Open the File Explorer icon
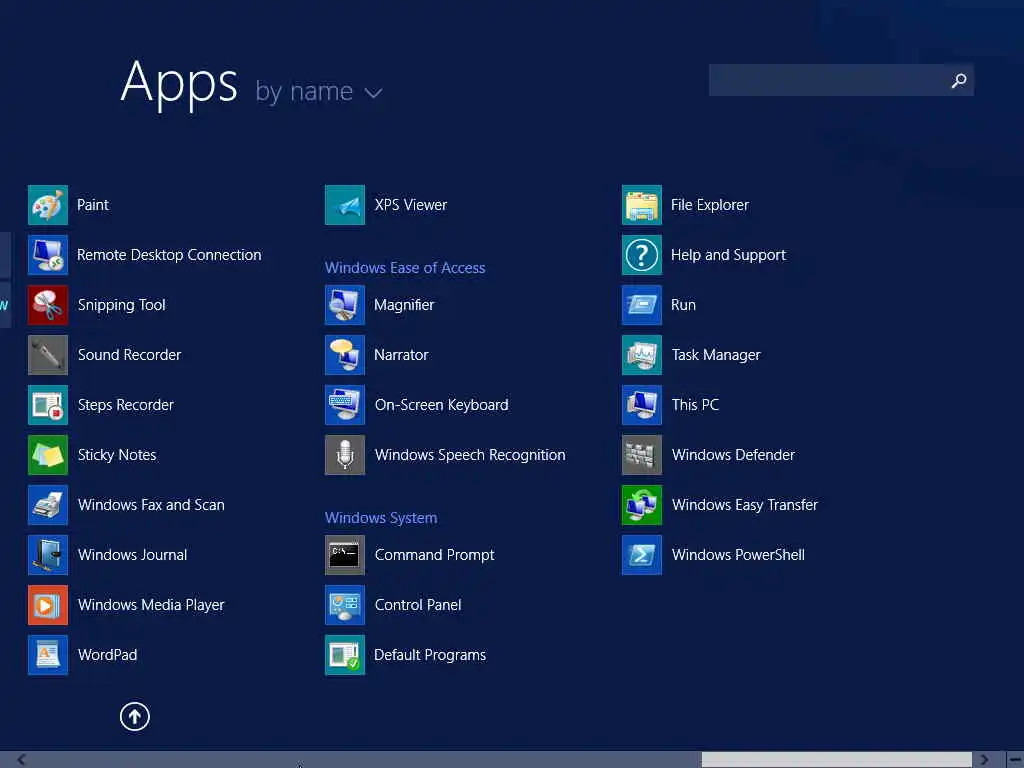 642,205
